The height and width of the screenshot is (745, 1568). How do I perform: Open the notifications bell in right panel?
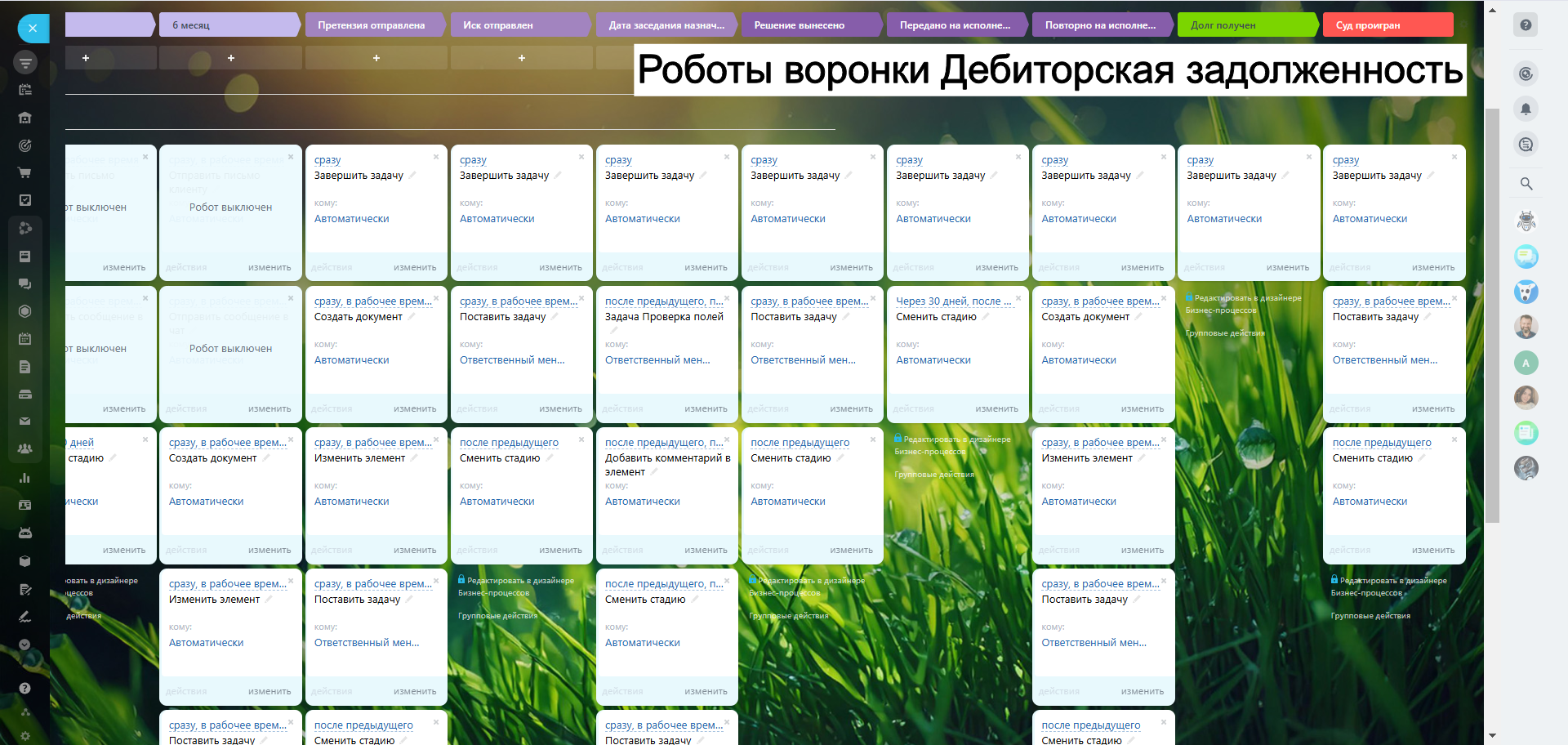coord(1526,109)
